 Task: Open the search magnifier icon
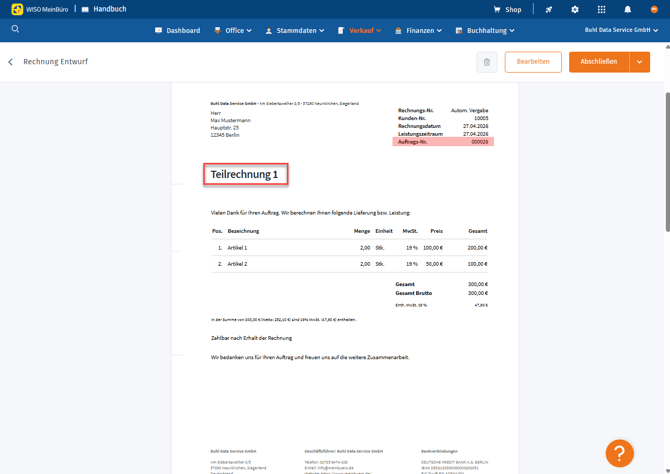[15, 30]
